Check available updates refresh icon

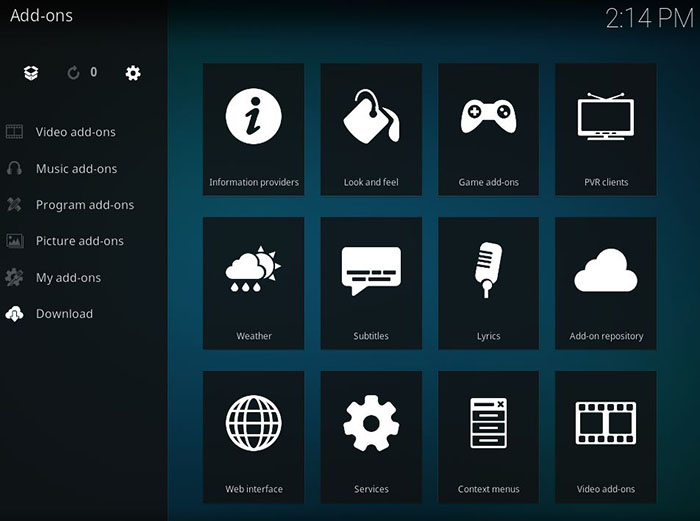tap(73, 73)
